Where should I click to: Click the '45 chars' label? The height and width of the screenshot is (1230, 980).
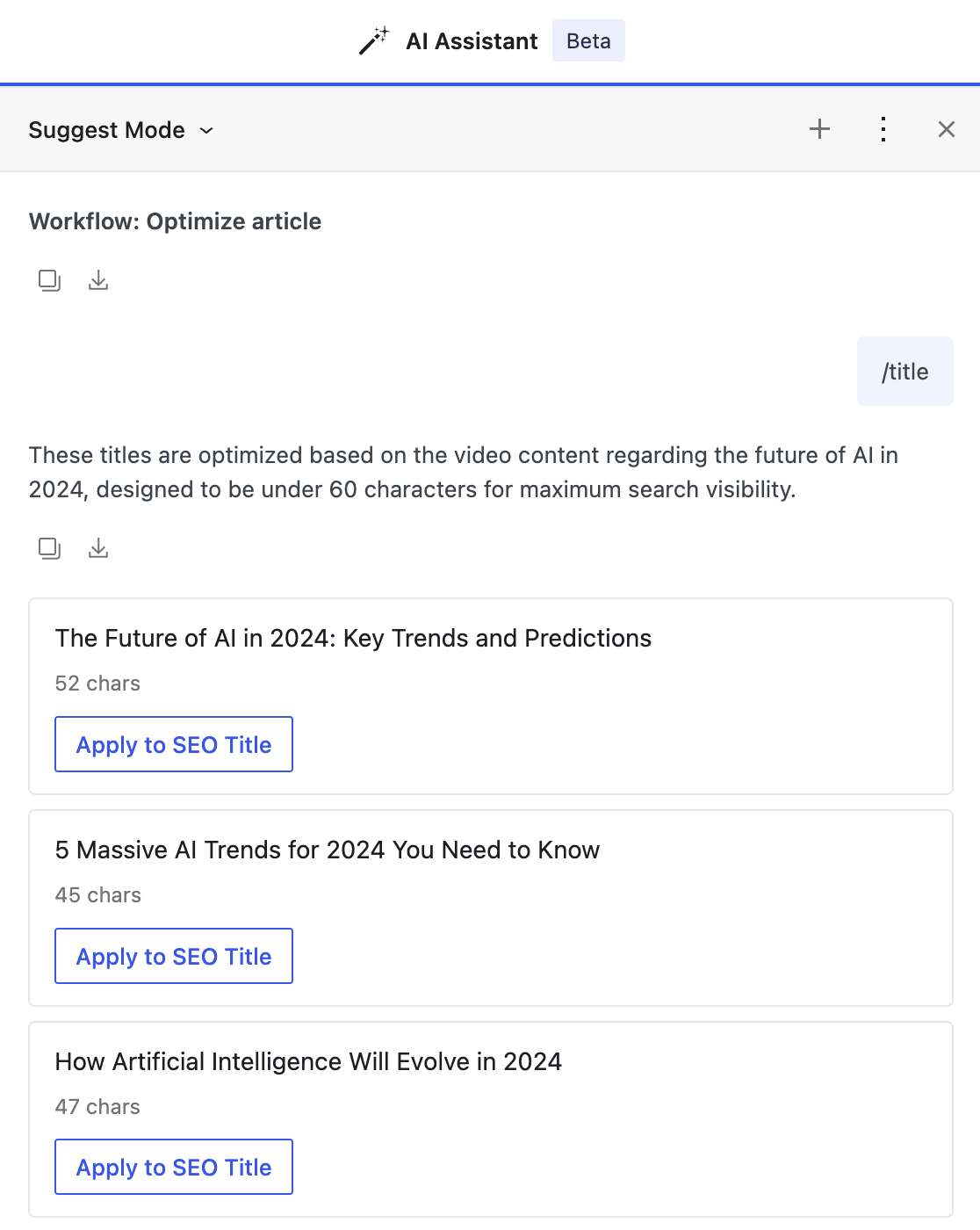coord(97,895)
